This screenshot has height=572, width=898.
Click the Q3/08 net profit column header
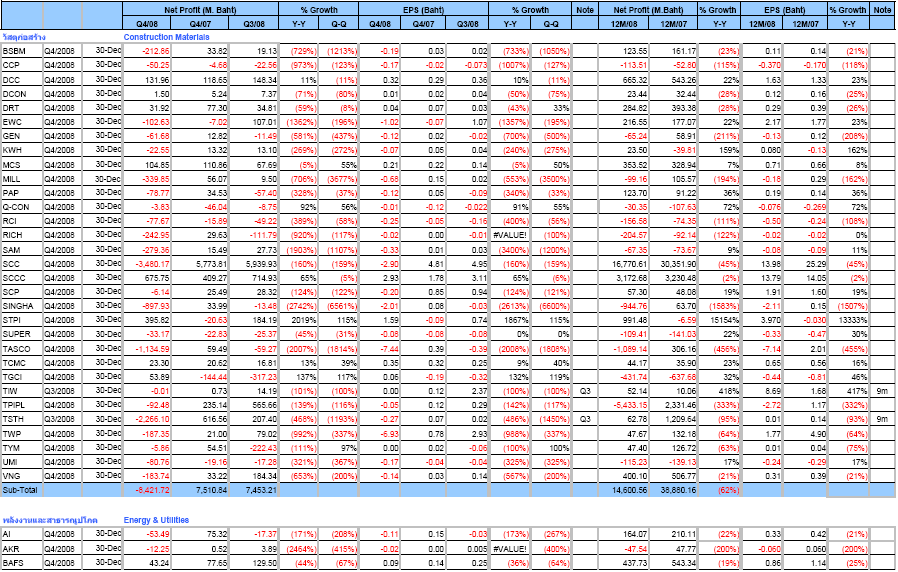pyautogui.click(x=253, y=23)
